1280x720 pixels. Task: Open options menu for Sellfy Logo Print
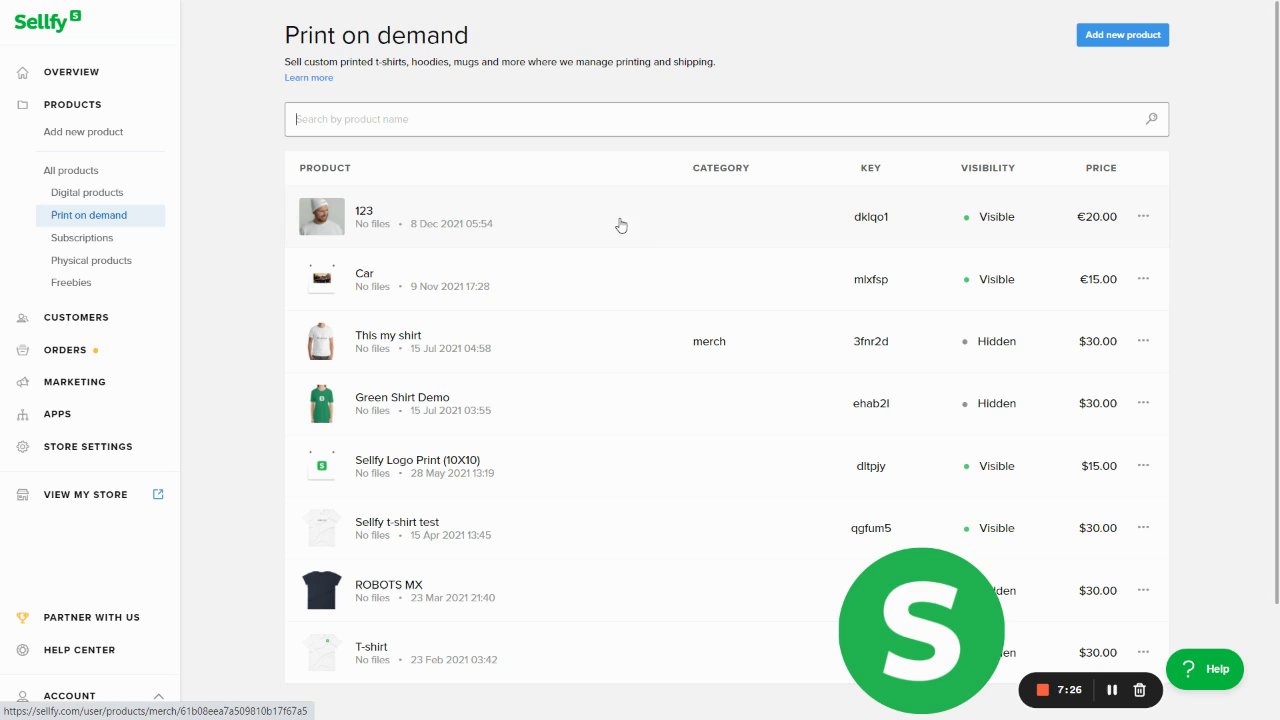[1144, 465]
